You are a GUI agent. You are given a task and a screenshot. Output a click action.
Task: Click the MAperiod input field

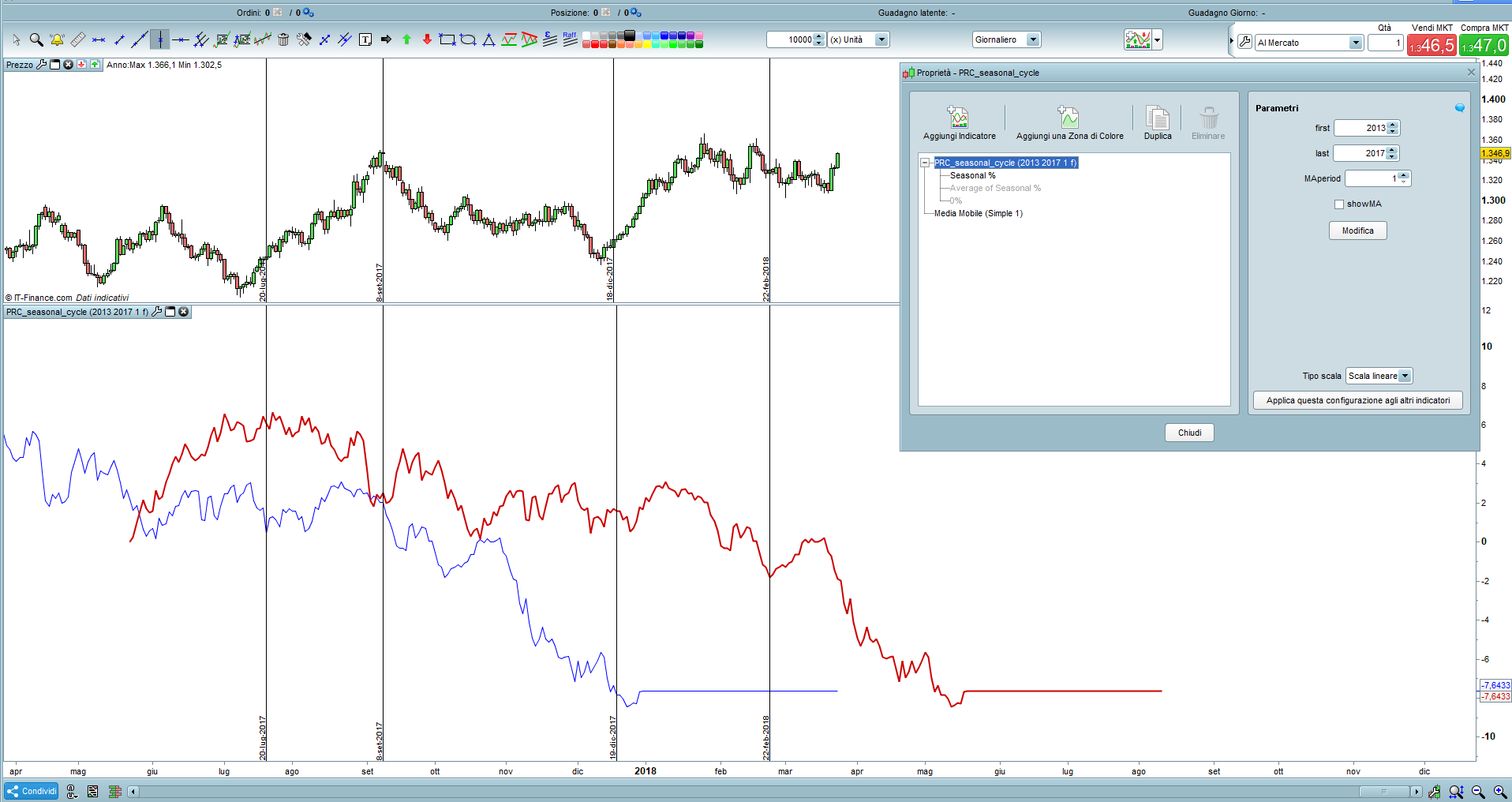[1372, 178]
